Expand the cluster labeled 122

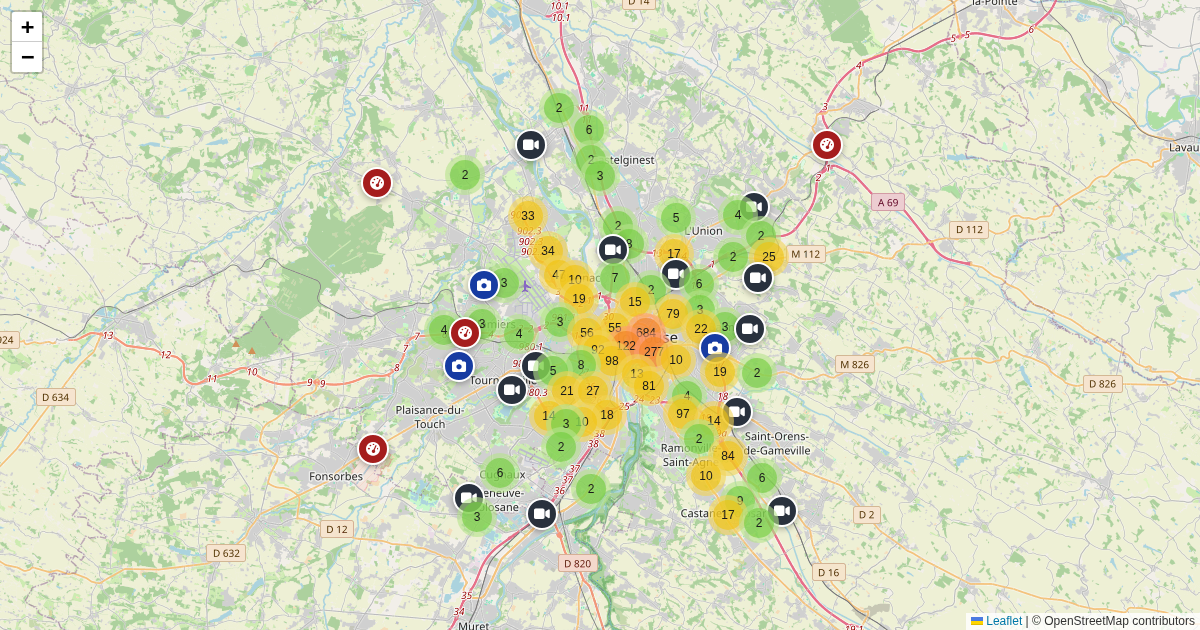coord(626,345)
